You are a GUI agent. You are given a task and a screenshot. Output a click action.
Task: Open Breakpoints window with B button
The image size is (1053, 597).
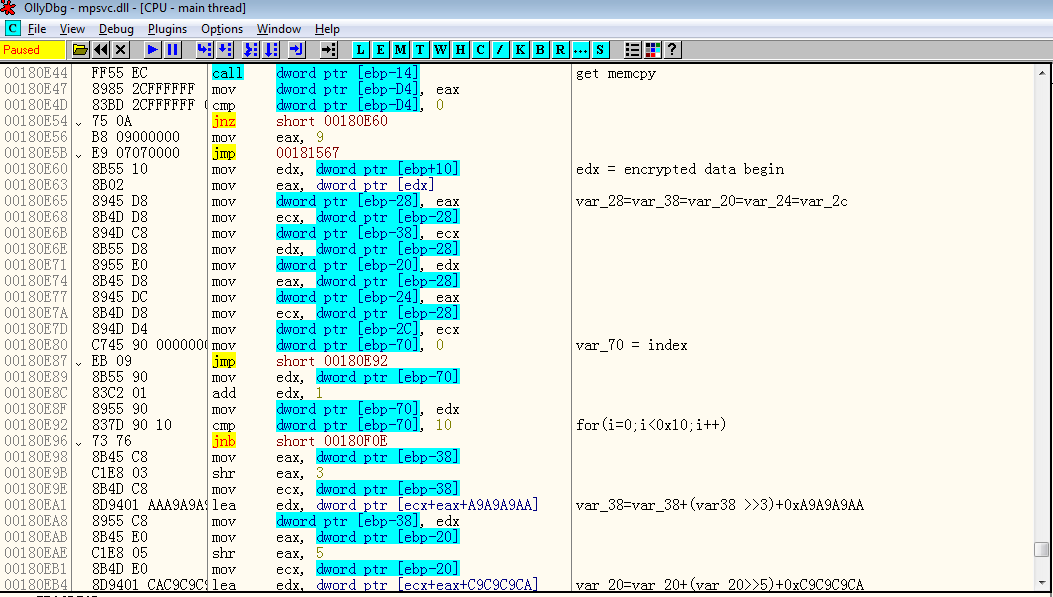point(541,49)
